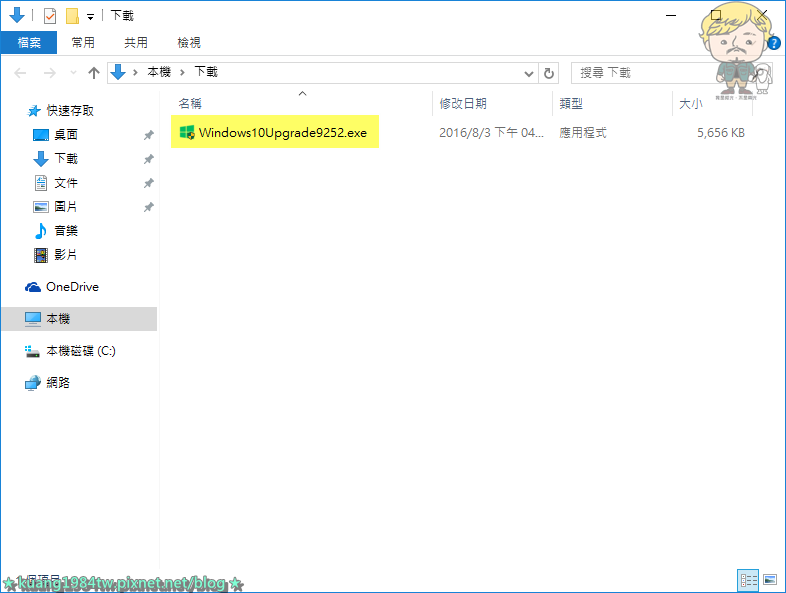Click the pin icon next to 下載

(148, 159)
